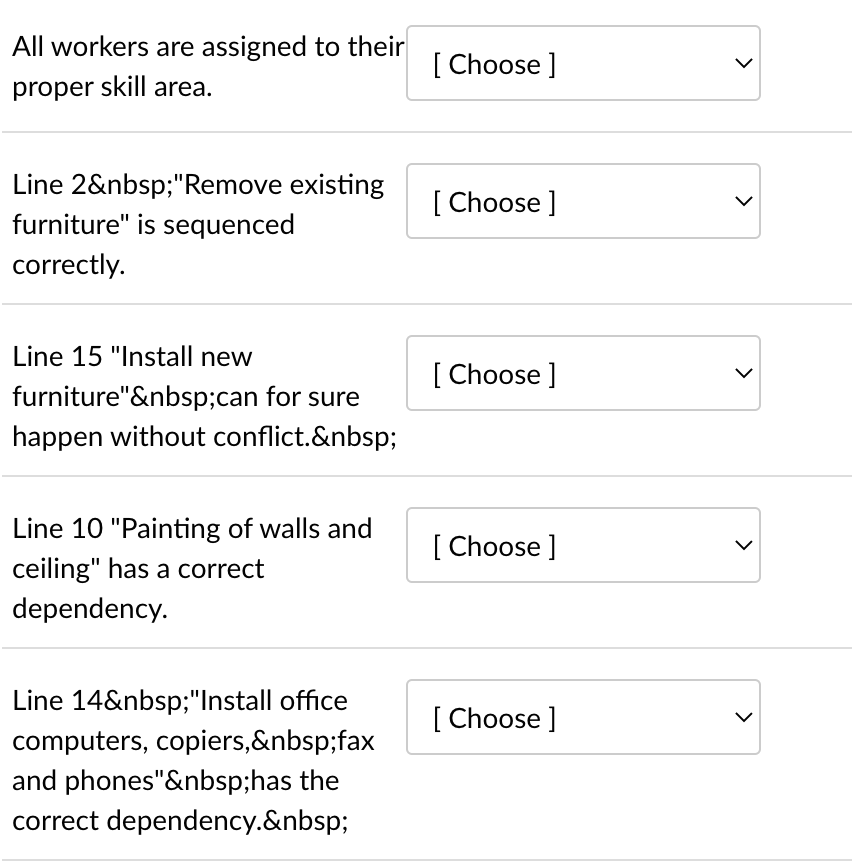Click the Remove existing furniture statement text
This screenshot has width=852, height=862.
[196, 224]
